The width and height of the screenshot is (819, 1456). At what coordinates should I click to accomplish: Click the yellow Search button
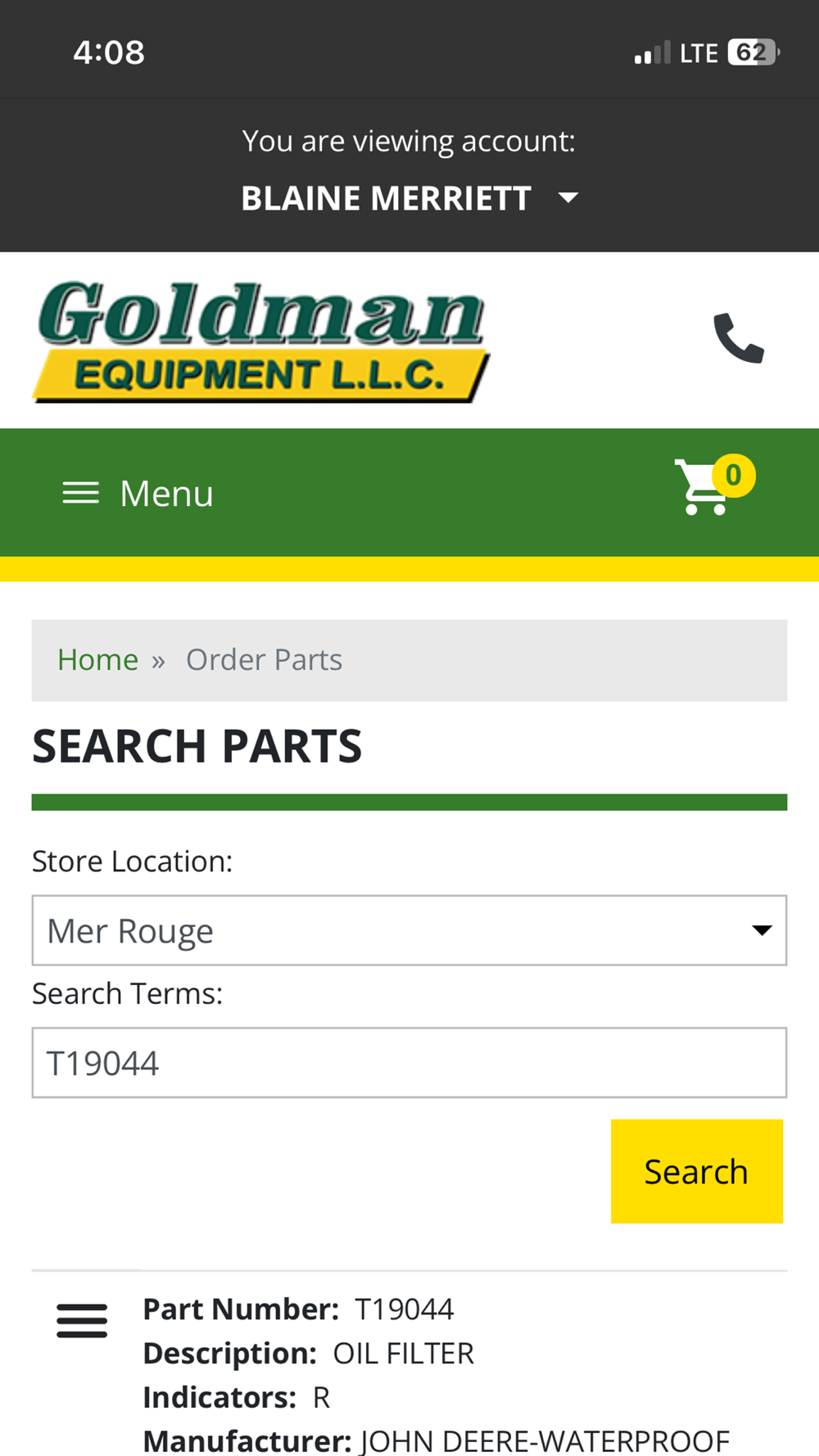[697, 1171]
